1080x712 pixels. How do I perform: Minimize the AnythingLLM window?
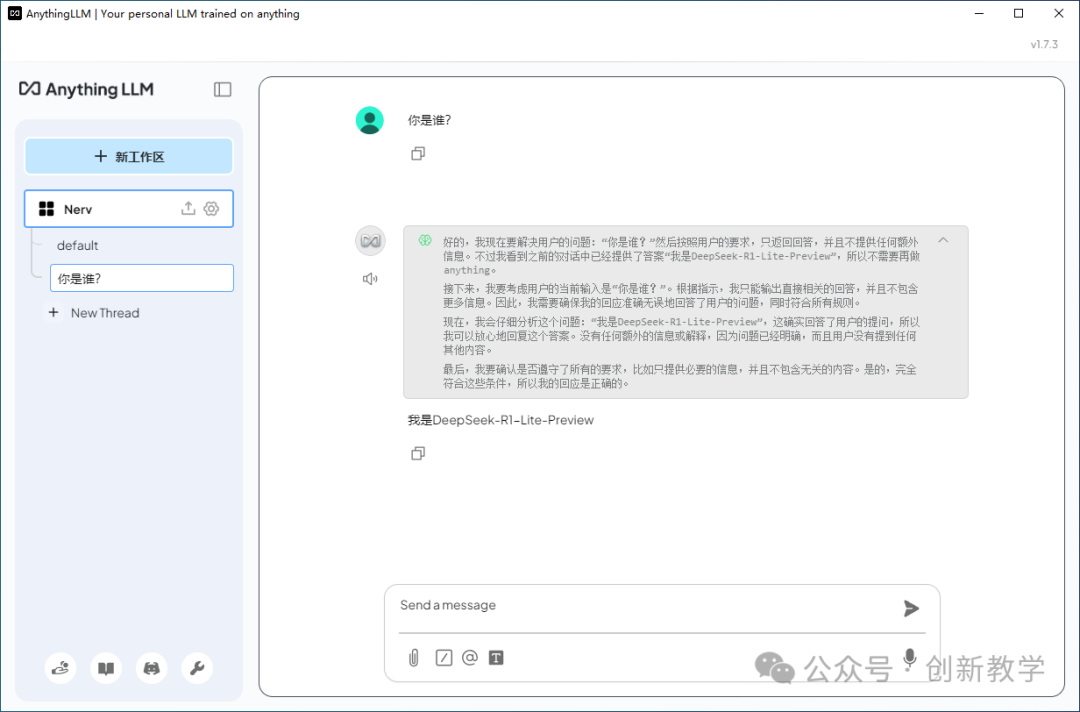[x=979, y=13]
